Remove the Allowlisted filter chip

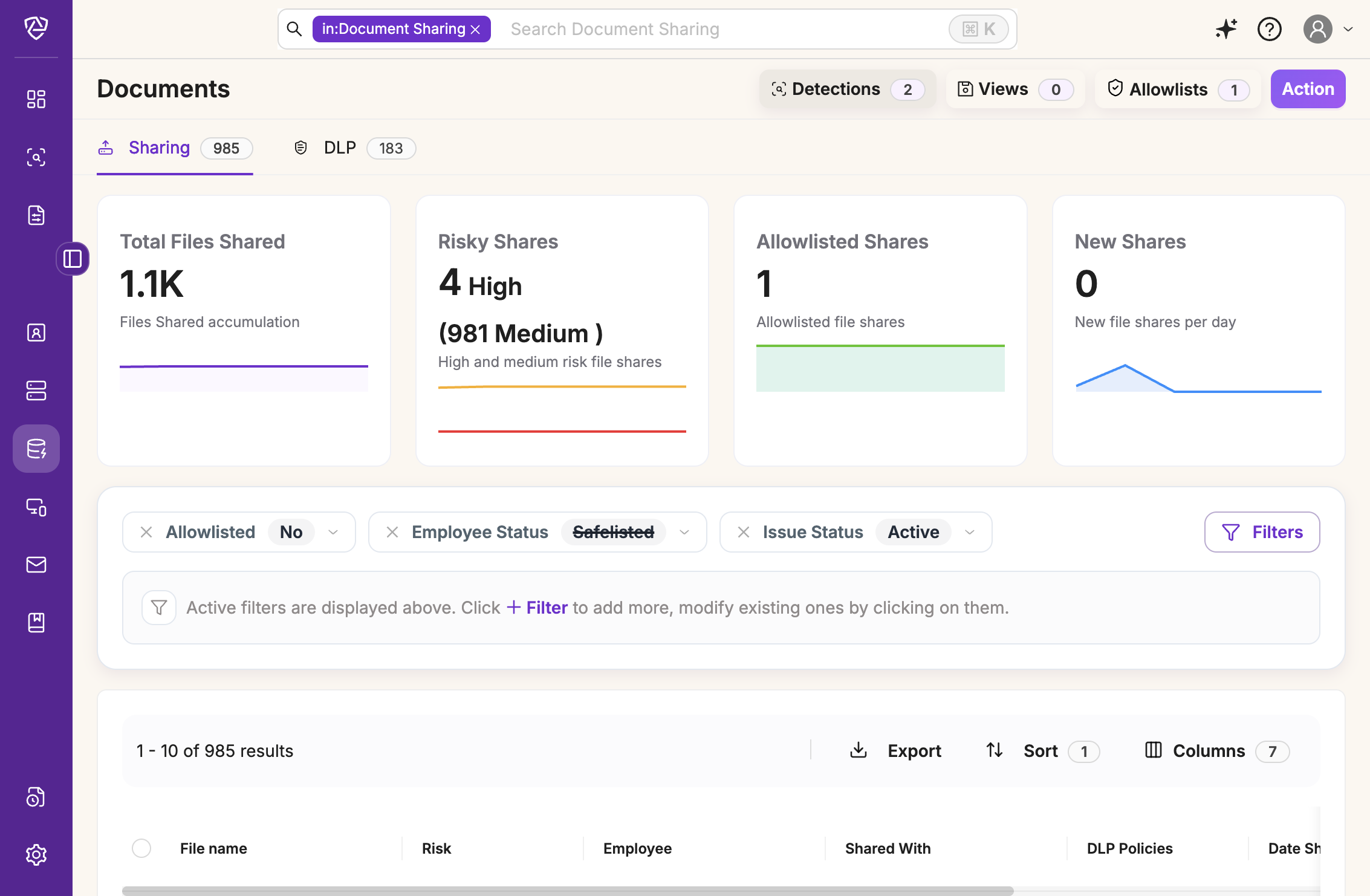[146, 532]
